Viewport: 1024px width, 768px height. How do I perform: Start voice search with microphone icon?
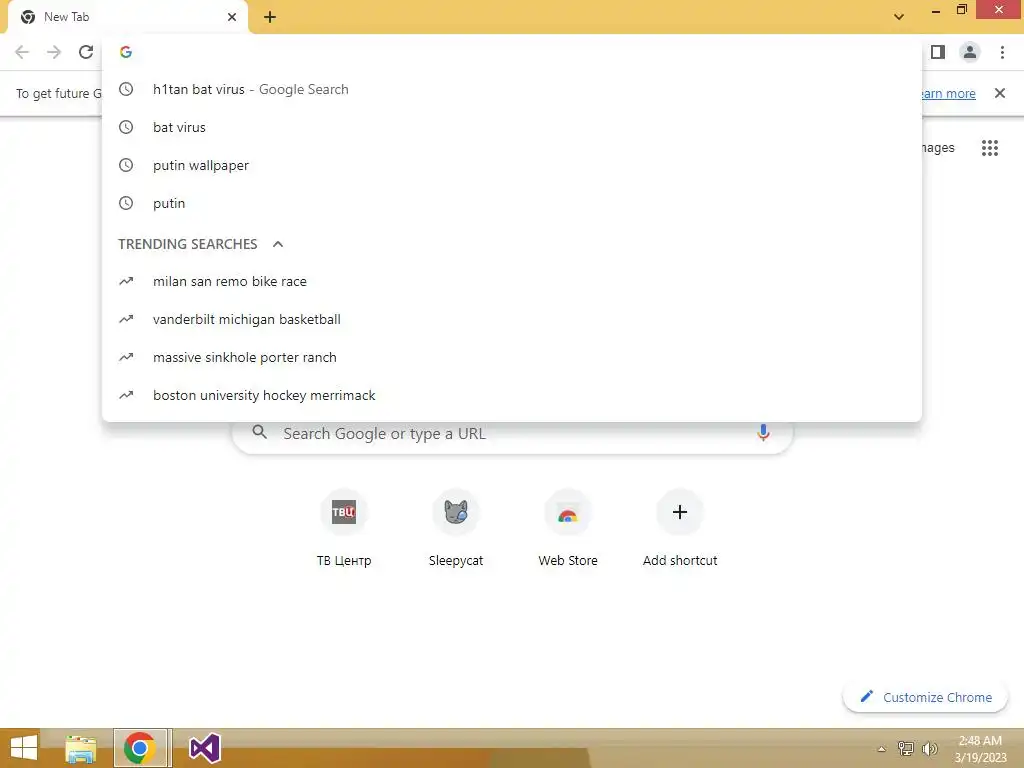tap(763, 432)
